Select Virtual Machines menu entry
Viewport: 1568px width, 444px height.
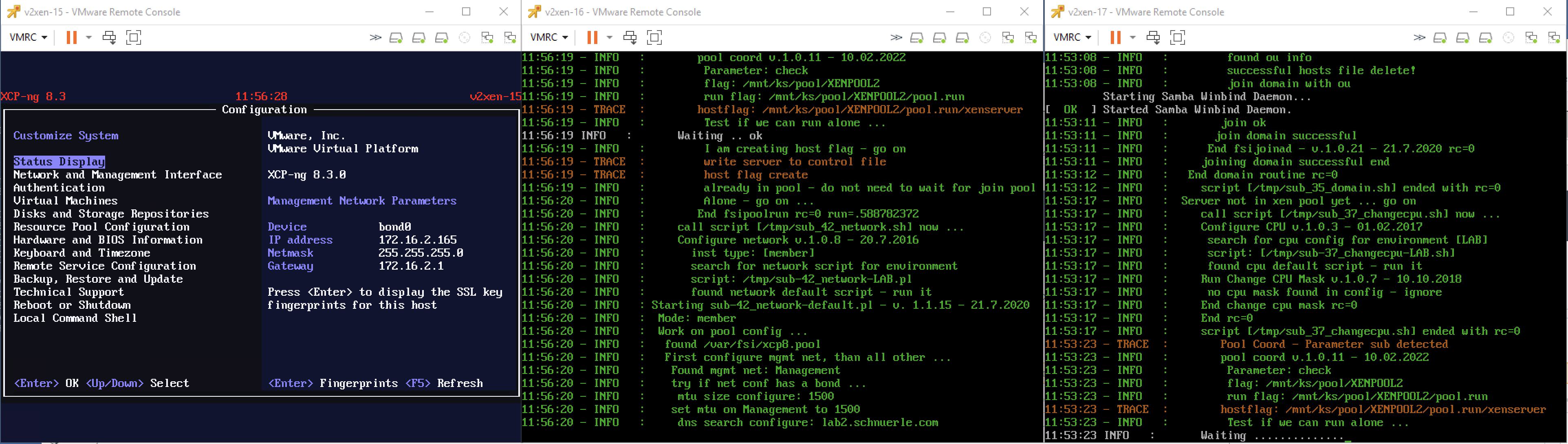tap(66, 201)
